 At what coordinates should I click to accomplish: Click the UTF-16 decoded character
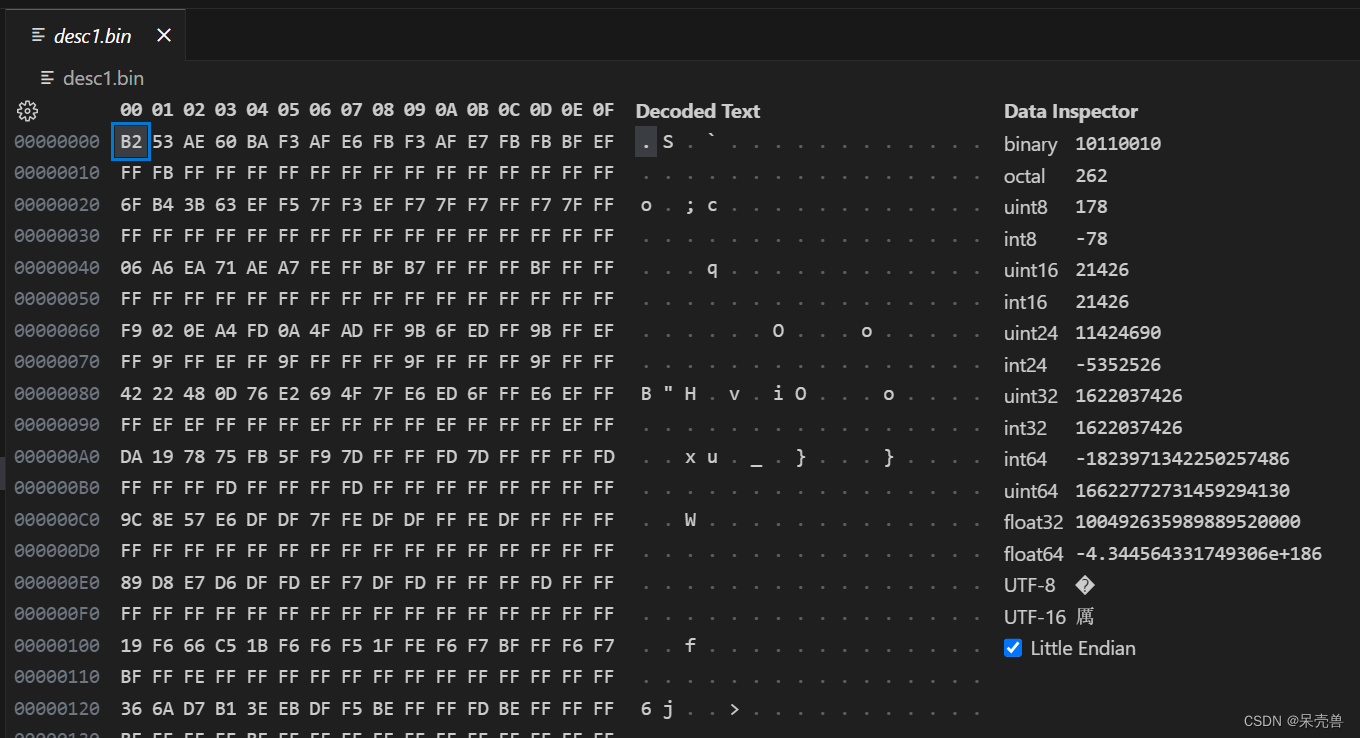click(x=1085, y=616)
